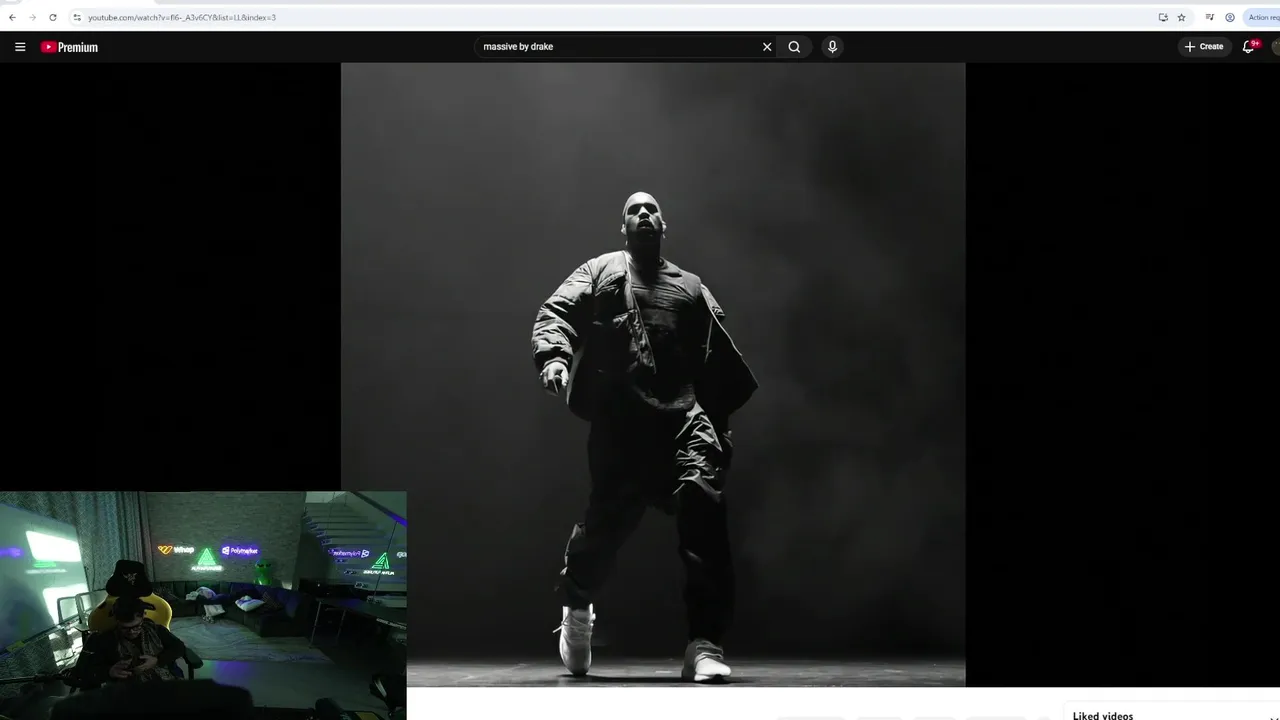Open the browser profile icon

tap(1230, 17)
